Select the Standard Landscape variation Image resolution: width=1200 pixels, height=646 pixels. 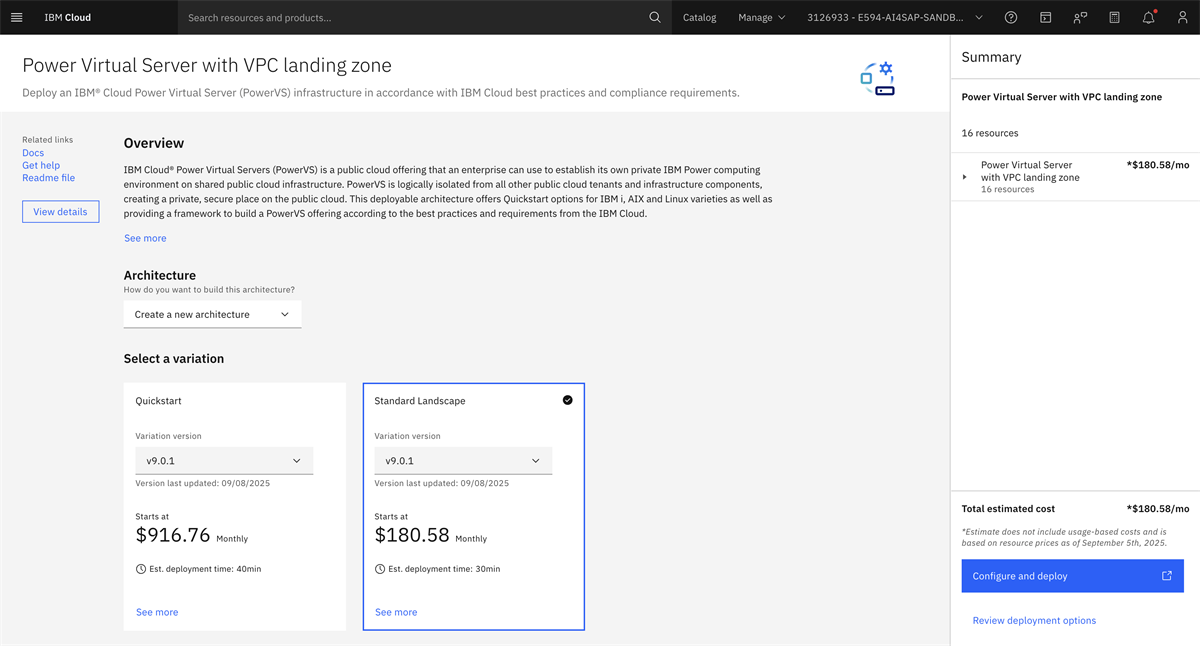[x=473, y=401]
